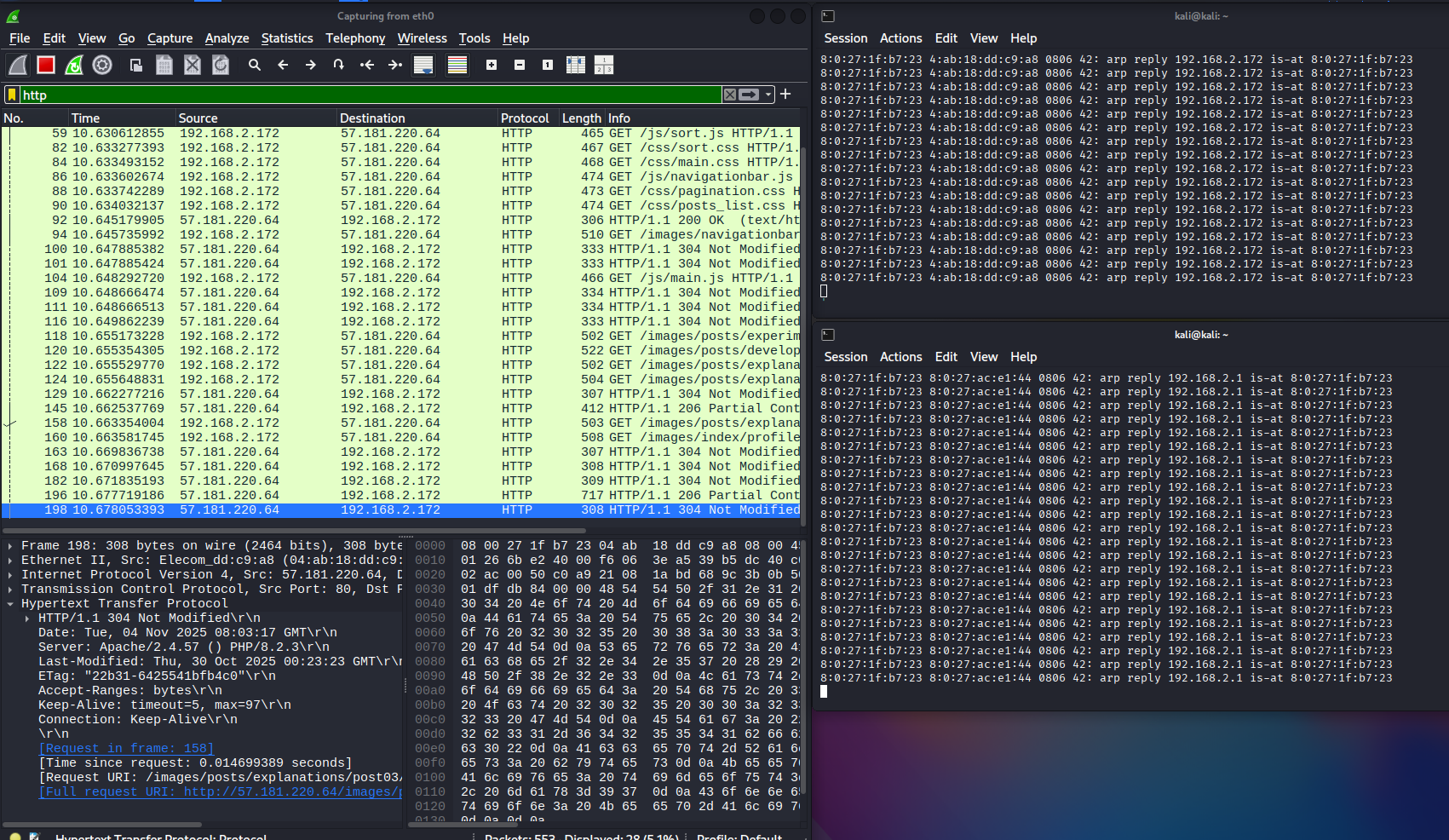
Task: Toggle packet list colorization
Action: pyautogui.click(x=457, y=65)
